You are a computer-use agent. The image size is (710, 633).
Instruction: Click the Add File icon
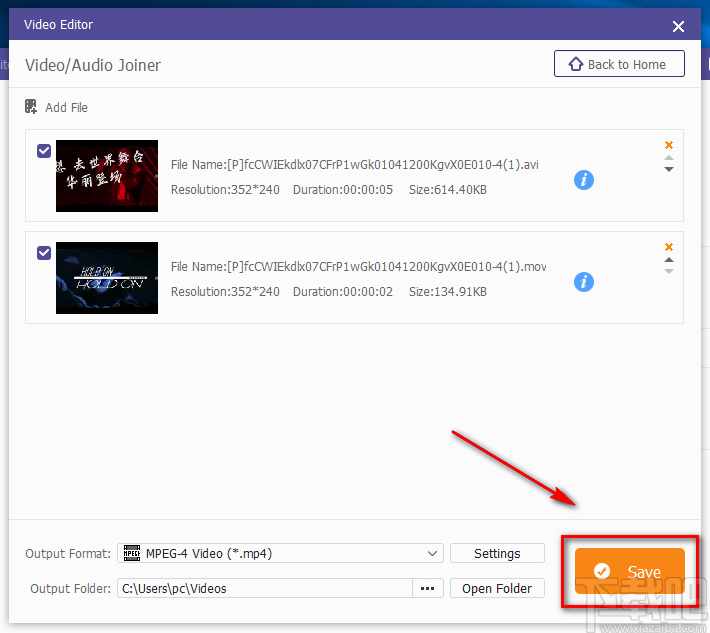[30, 107]
